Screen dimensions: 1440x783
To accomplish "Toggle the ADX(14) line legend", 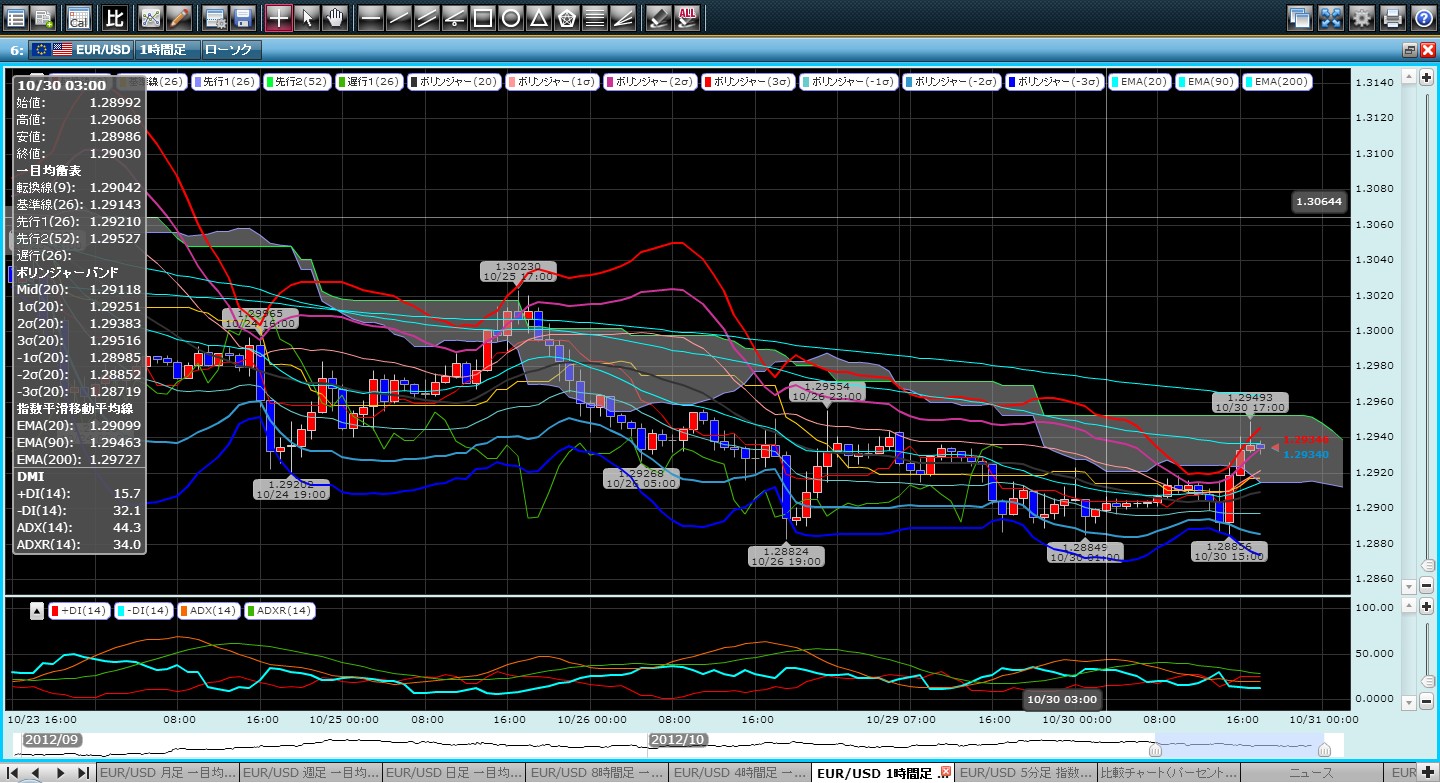I will (209, 610).
